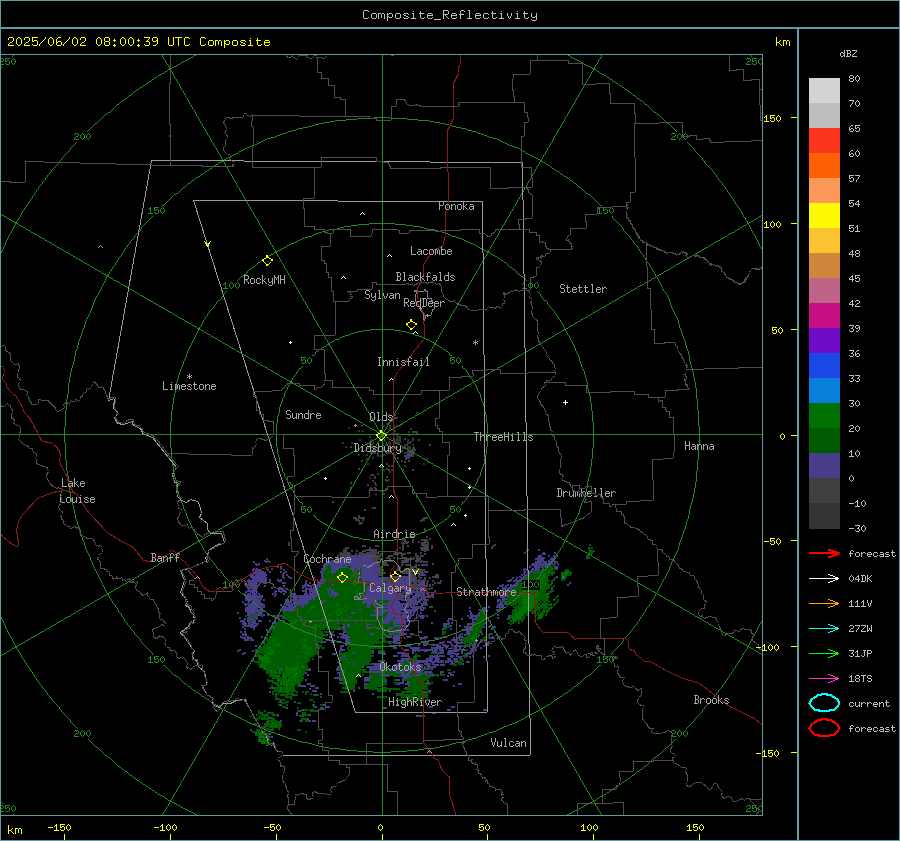The width and height of the screenshot is (900, 841).
Task: Pick the yellow 51-54 dBZ swatch
Action: tap(824, 215)
